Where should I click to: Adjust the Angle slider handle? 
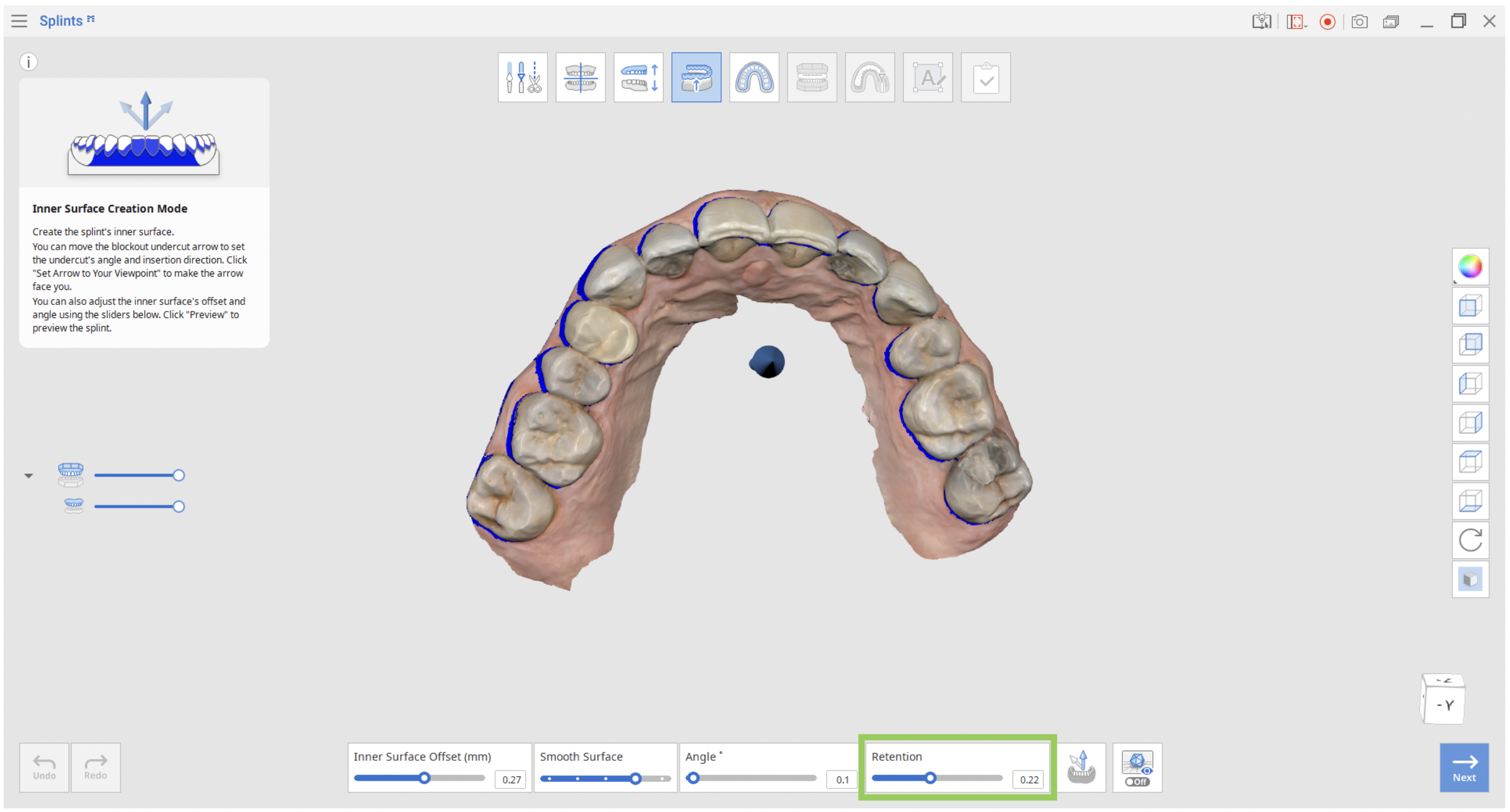coord(693,778)
